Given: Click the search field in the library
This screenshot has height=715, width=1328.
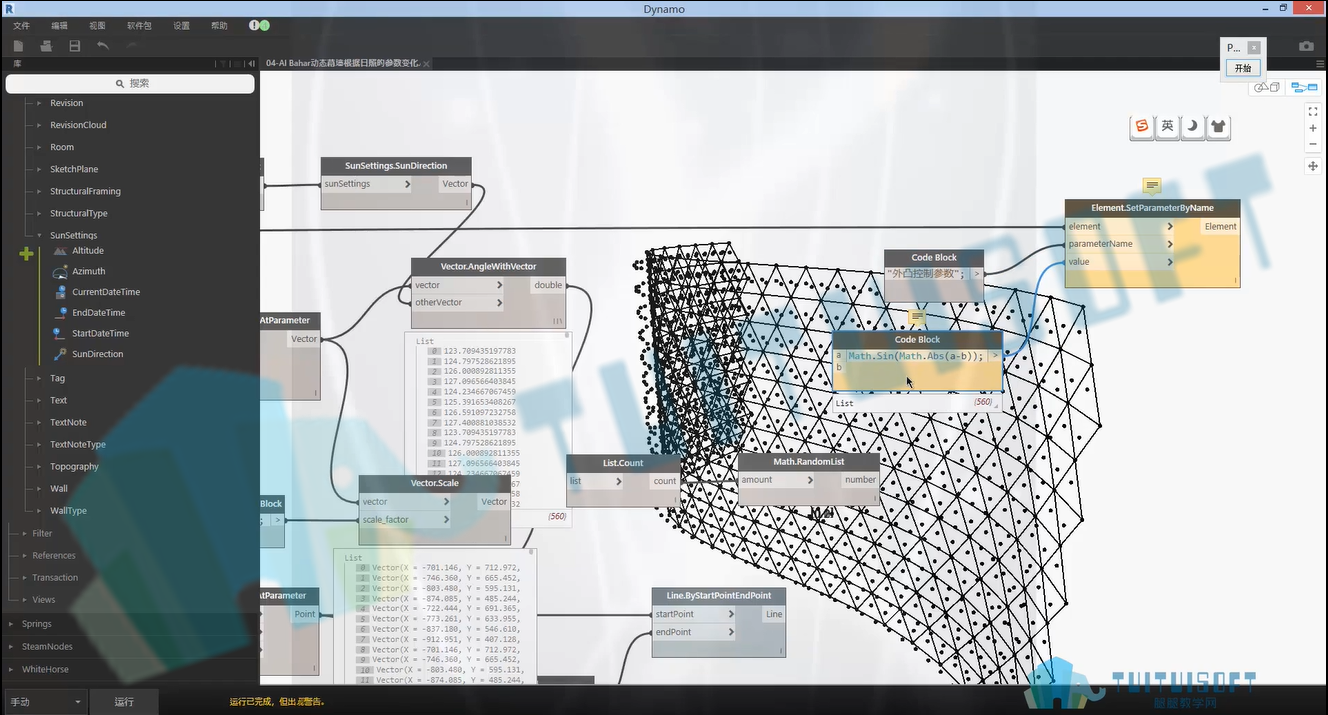Looking at the screenshot, I should coord(130,84).
